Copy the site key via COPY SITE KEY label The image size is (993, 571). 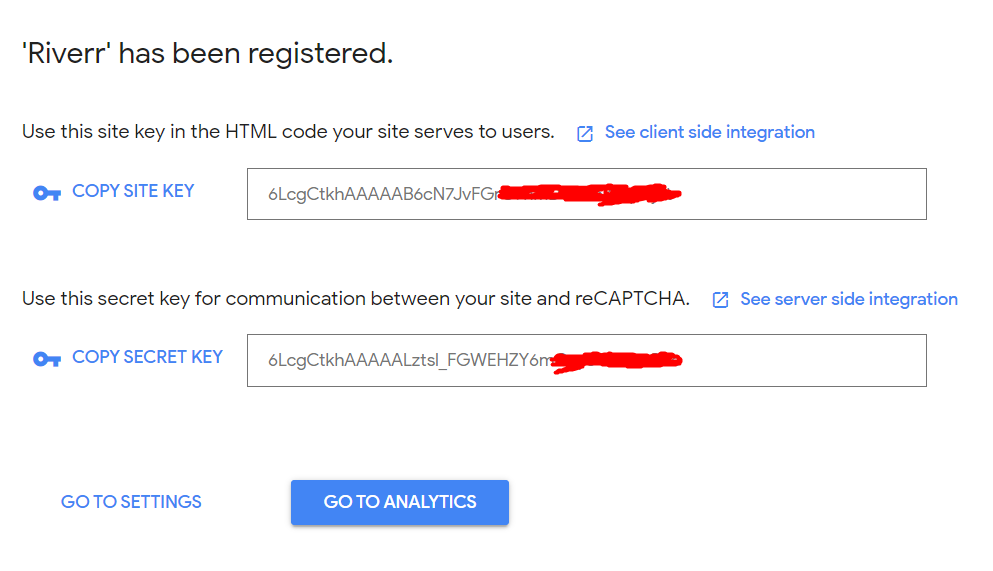coord(133,191)
